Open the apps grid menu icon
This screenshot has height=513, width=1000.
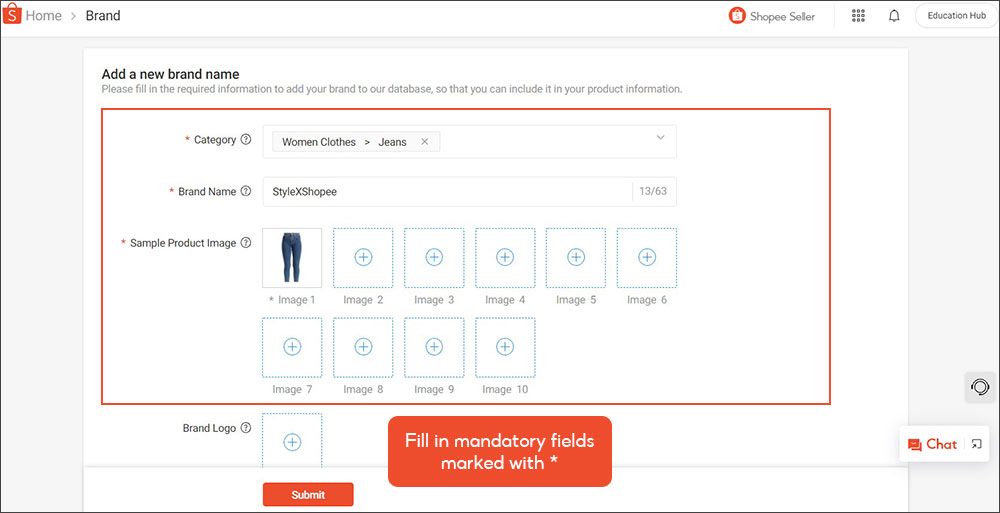click(858, 16)
